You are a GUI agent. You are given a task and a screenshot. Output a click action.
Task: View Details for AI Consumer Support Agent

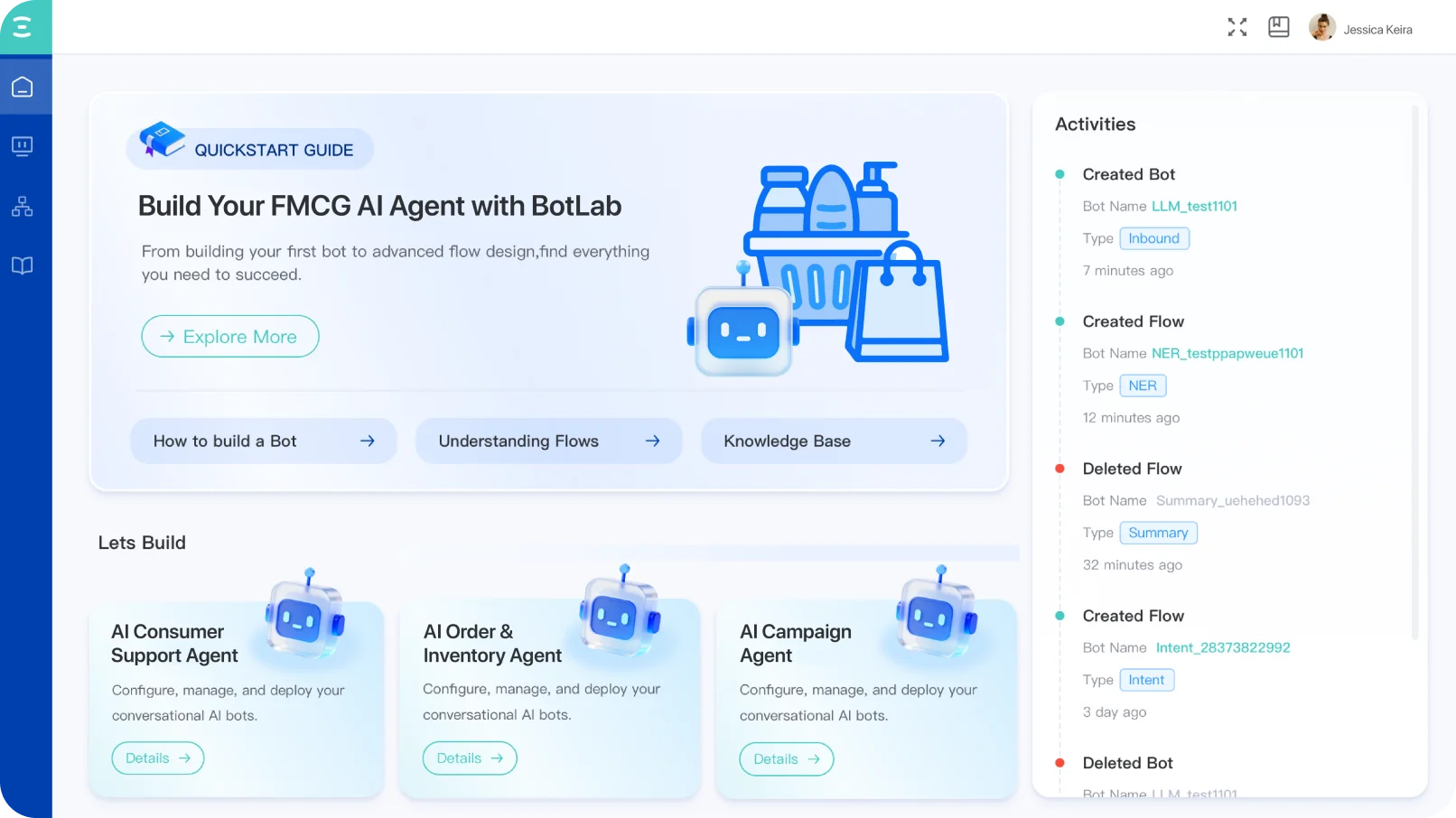tap(158, 758)
